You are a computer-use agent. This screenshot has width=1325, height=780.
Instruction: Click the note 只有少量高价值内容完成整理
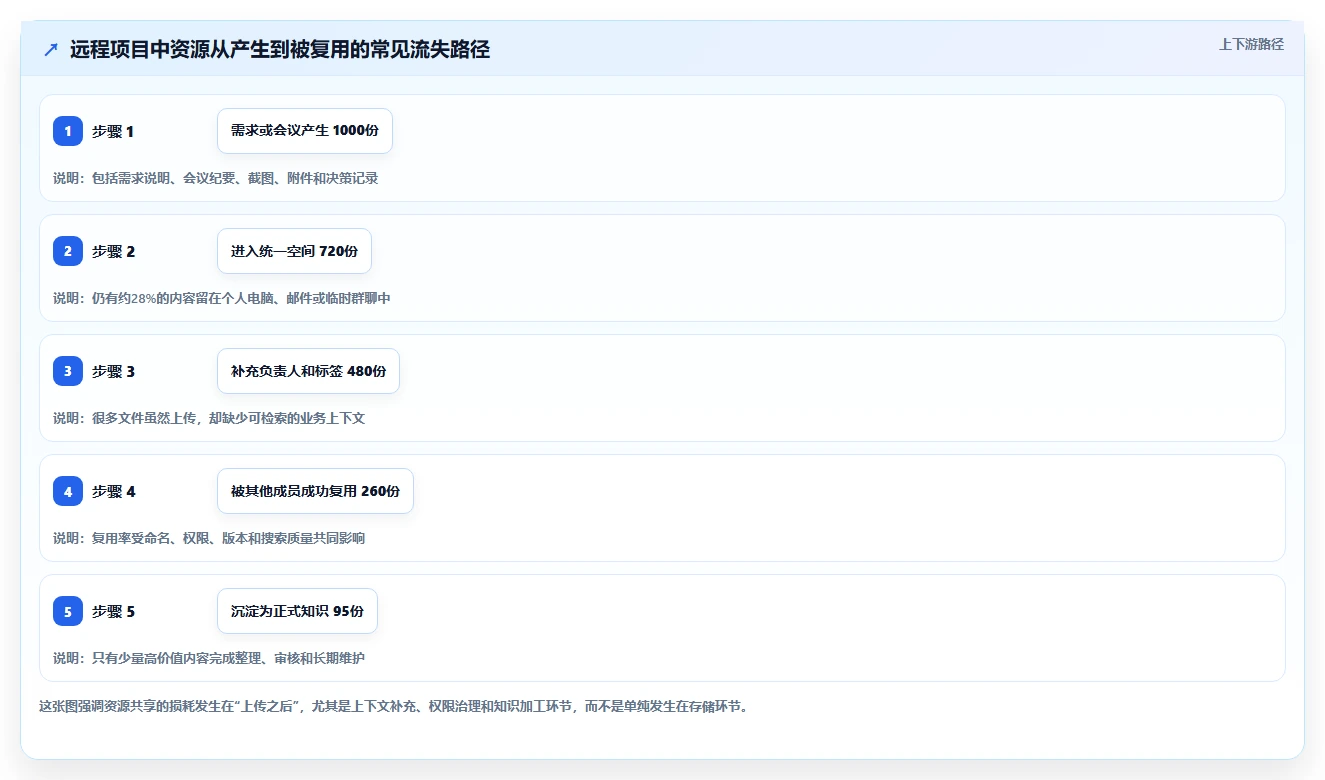point(209,658)
